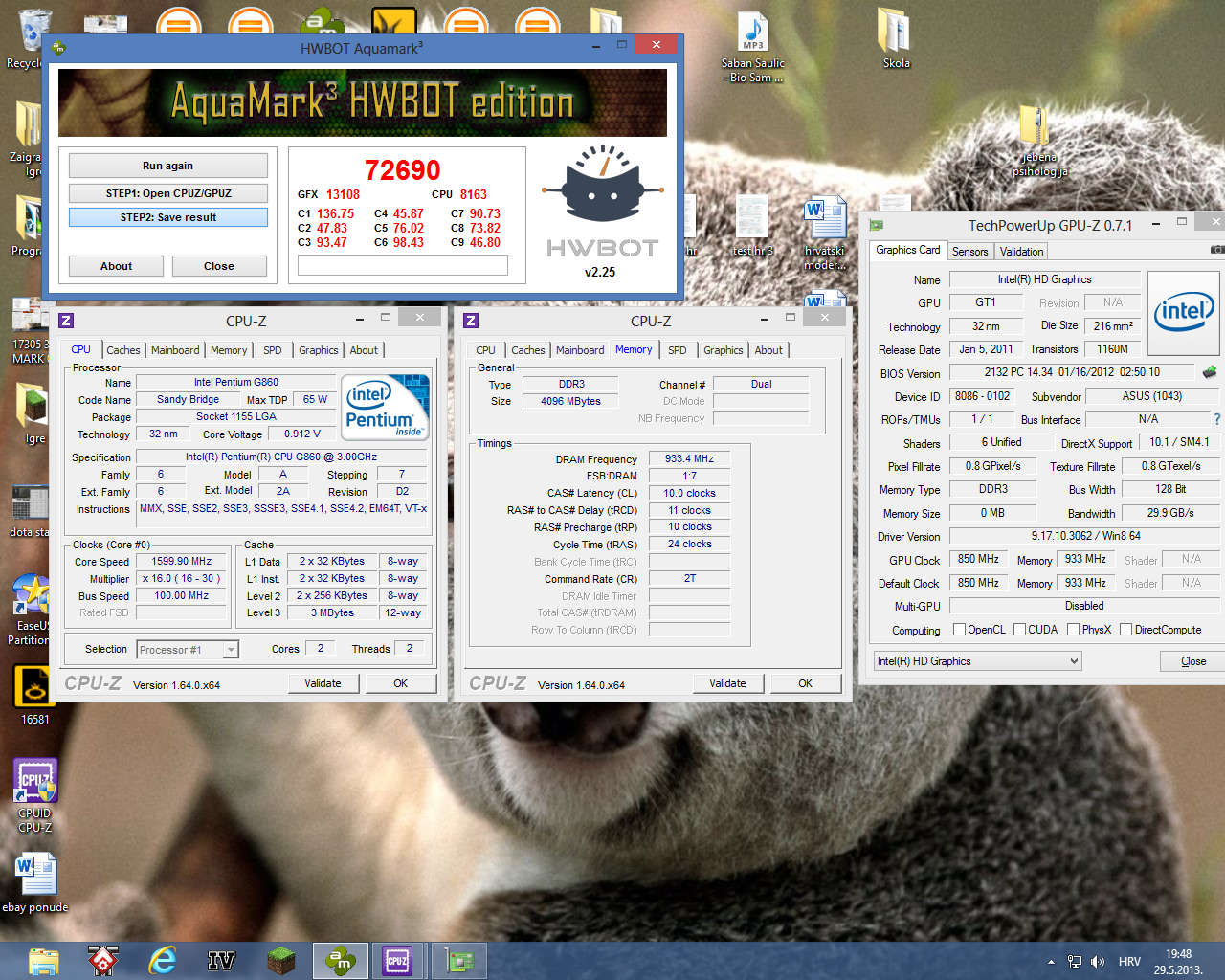Click the Driver Version 9.17.10.3062 value
Image resolution: width=1225 pixels, height=980 pixels.
tap(1085, 536)
